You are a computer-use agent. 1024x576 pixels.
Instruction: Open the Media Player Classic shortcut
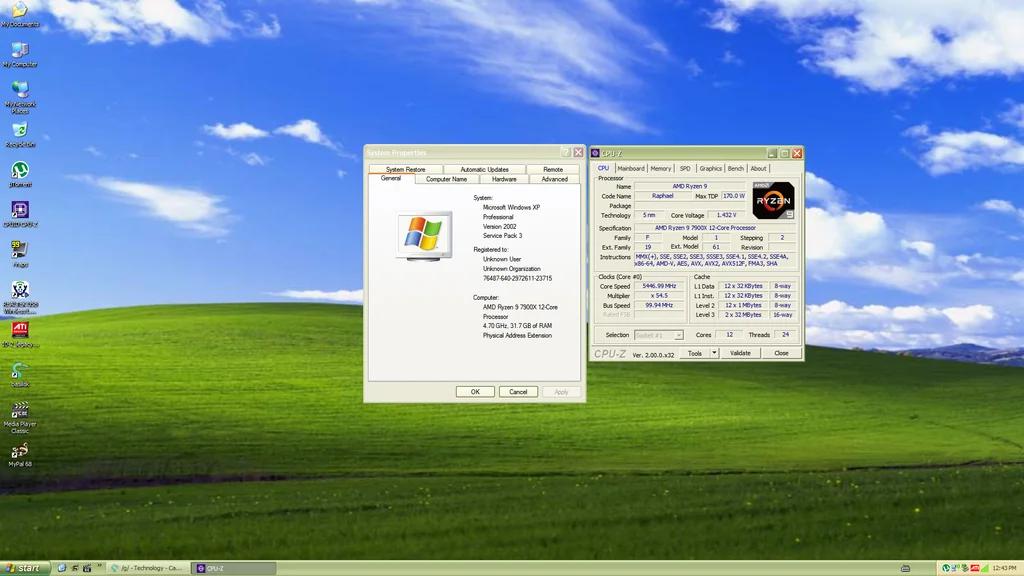coord(20,417)
